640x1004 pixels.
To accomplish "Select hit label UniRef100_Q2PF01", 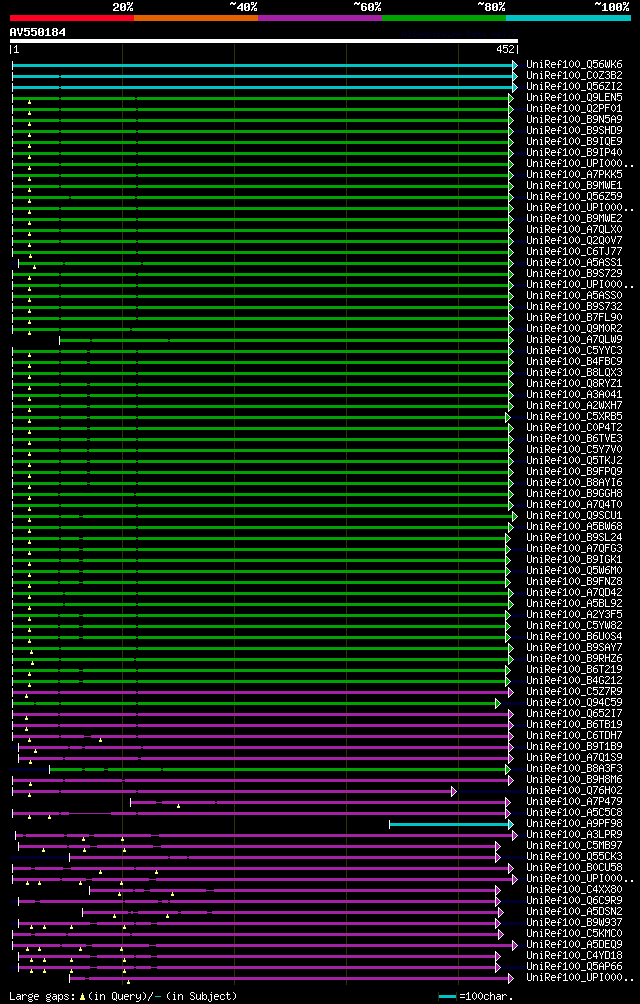I will (x=574, y=109).
